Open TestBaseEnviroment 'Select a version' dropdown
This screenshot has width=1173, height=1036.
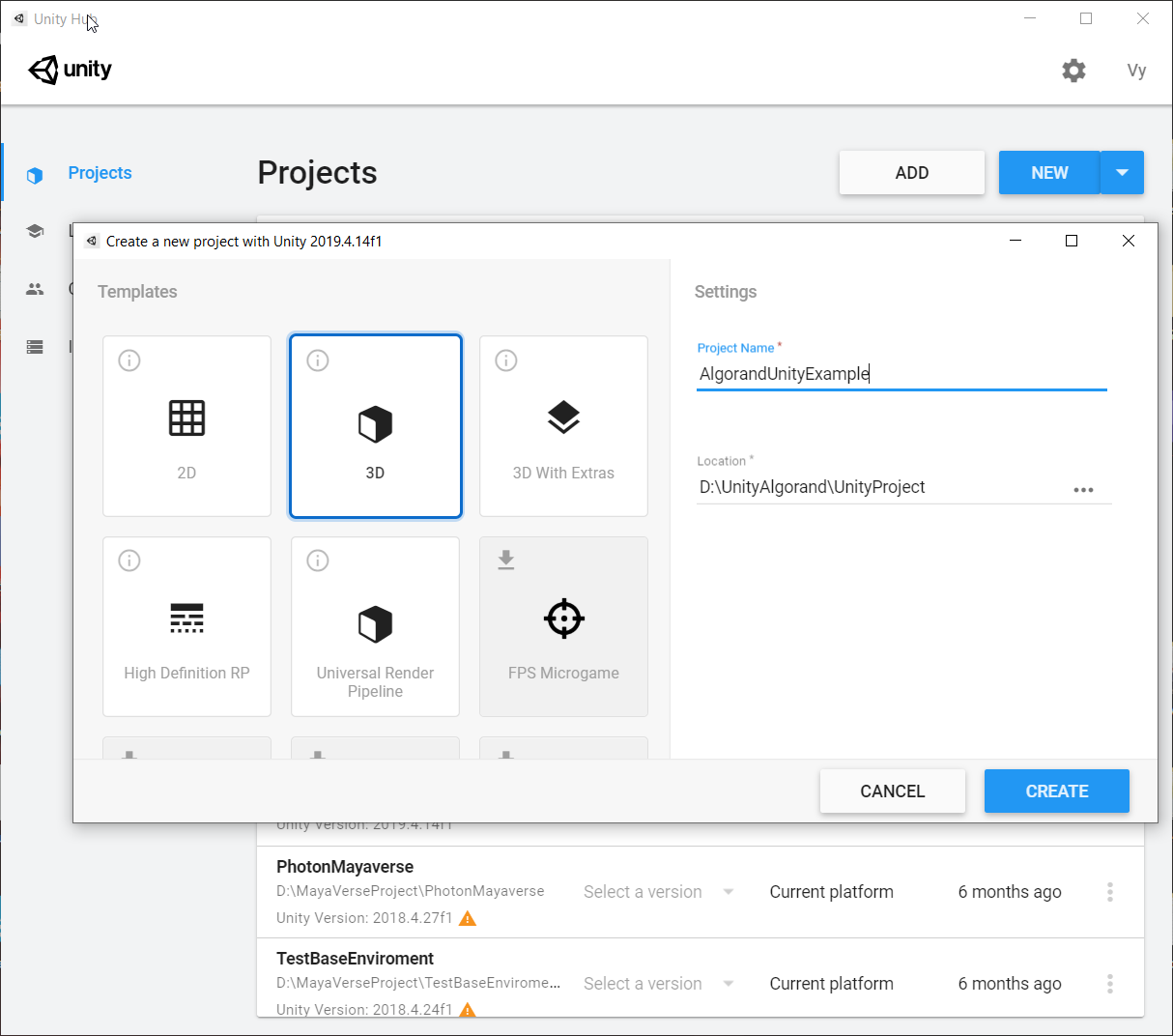point(658,984)
